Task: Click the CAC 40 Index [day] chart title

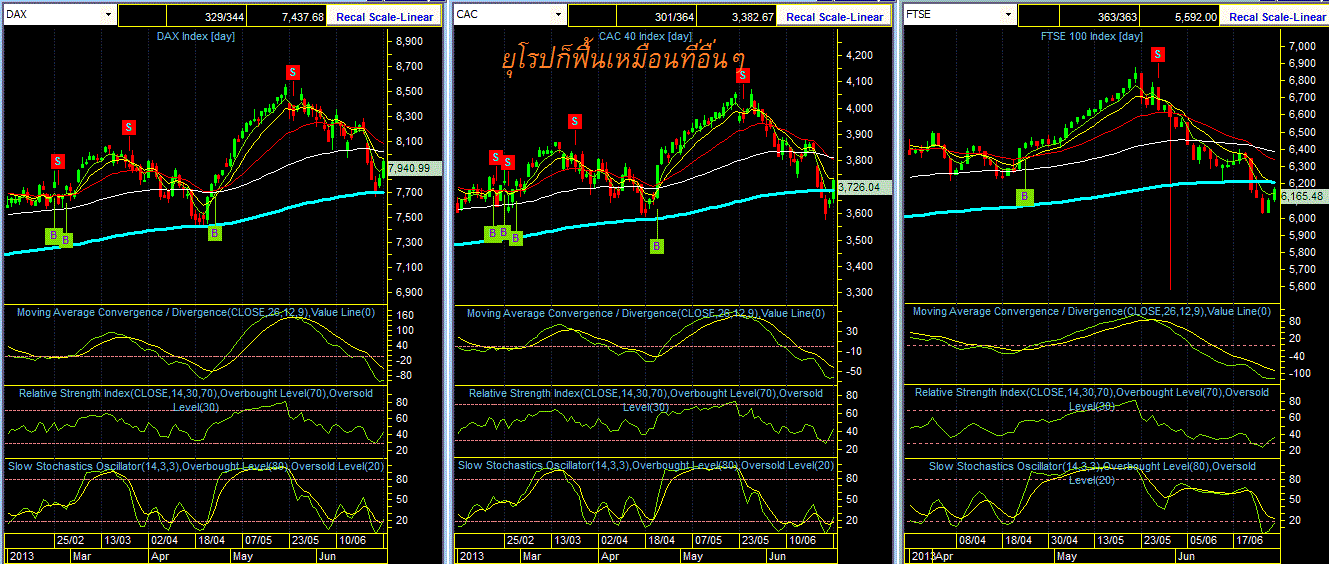Action: coord(645,36)
